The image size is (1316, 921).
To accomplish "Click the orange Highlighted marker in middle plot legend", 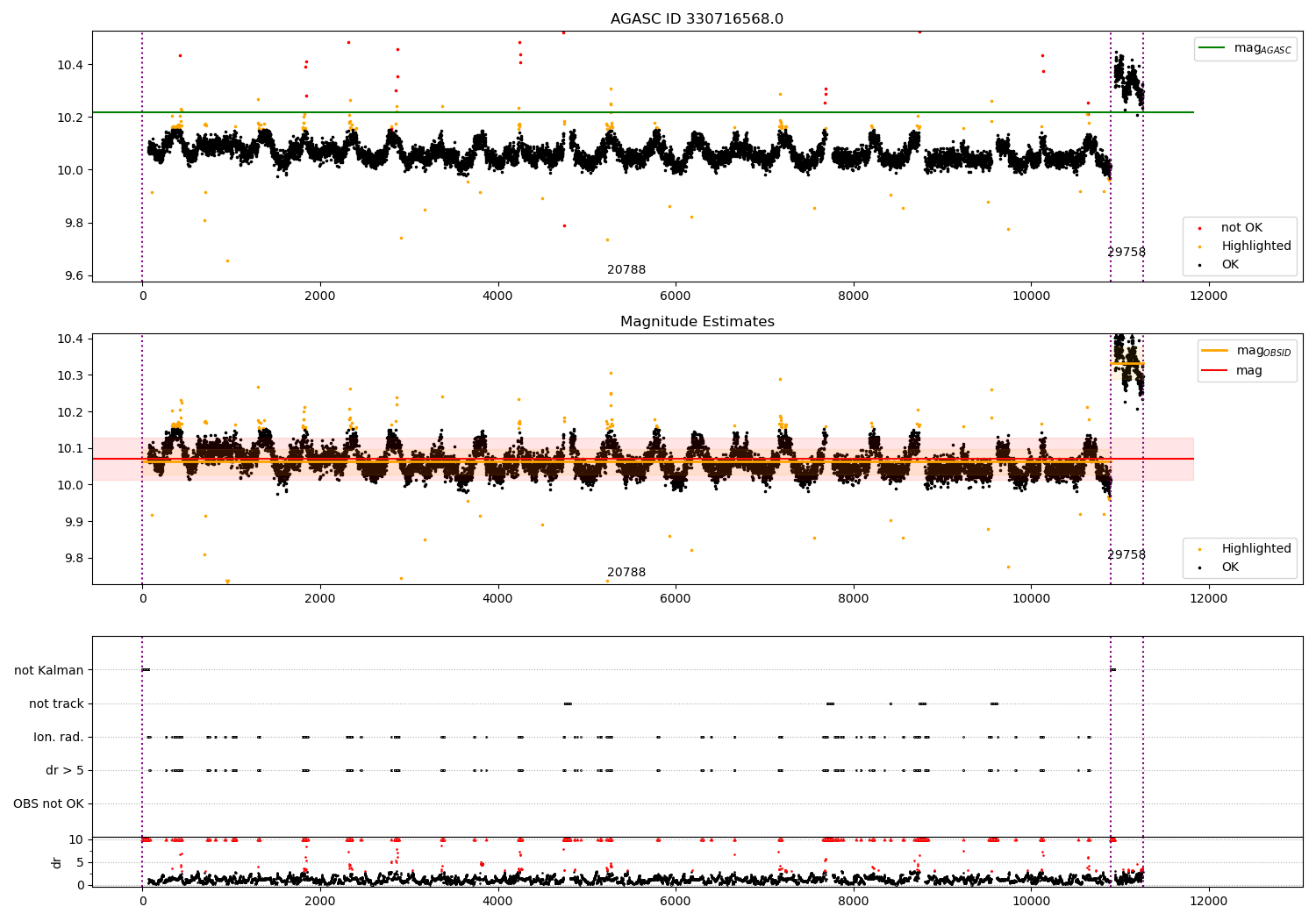I will click(x=1199, y=549).
